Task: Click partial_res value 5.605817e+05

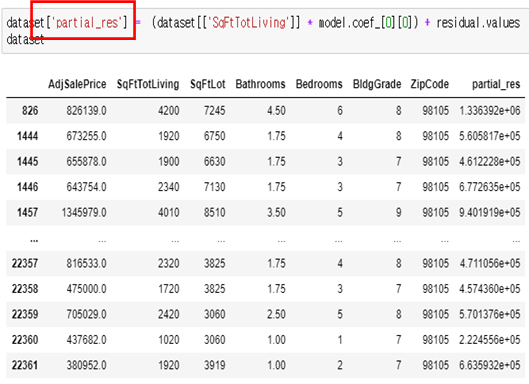Action: pos(490,136)
